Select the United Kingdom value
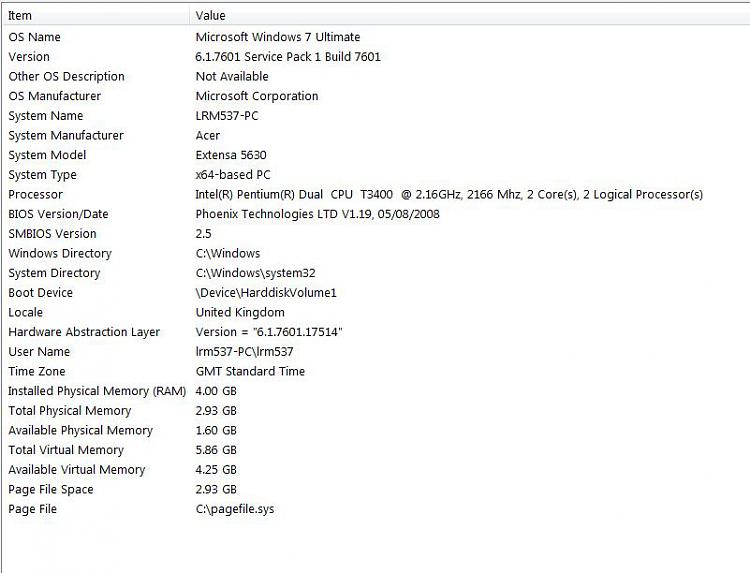 [x=240, y=312]
